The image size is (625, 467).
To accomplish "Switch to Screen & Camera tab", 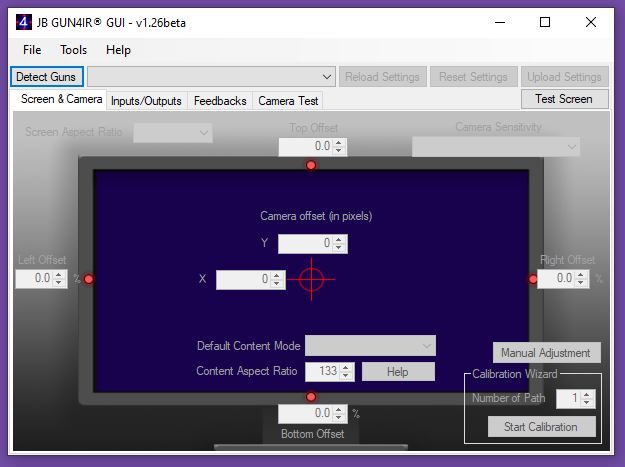I will pyautogui.click(x=61, y=99).
